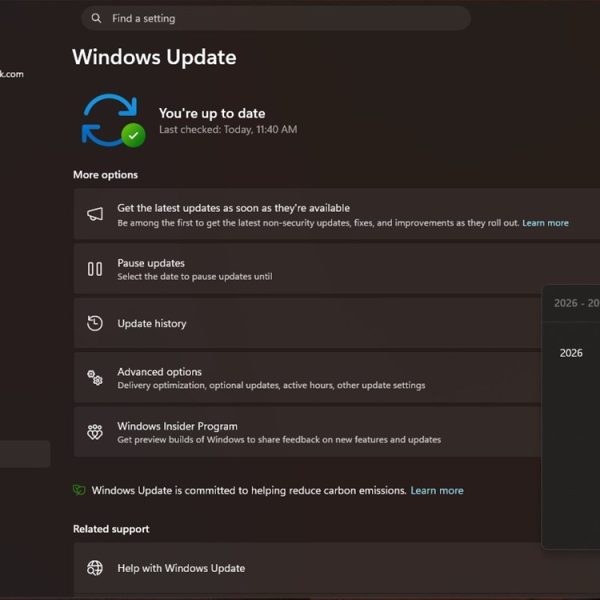Click the You're up to date status text
Screen dimensions: 600x600
(x=212, y=113)
